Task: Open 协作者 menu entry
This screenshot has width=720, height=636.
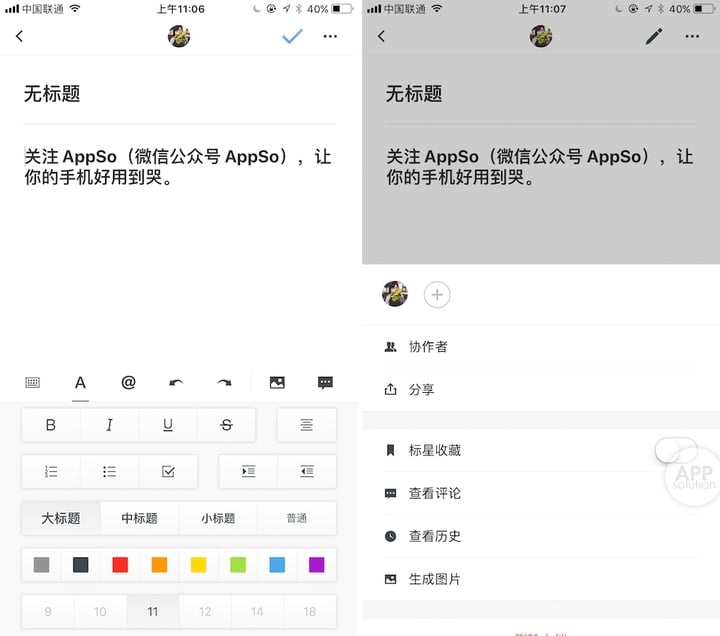Action: [541, 347]
